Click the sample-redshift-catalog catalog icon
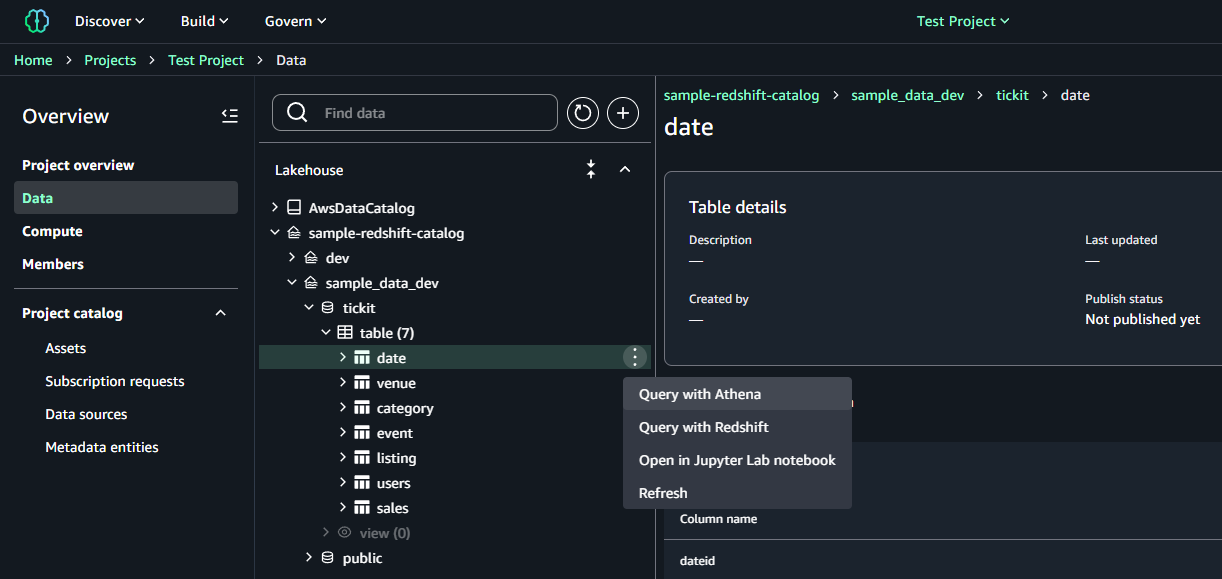The image size is (1222, 579). click(x=294, y=233)
